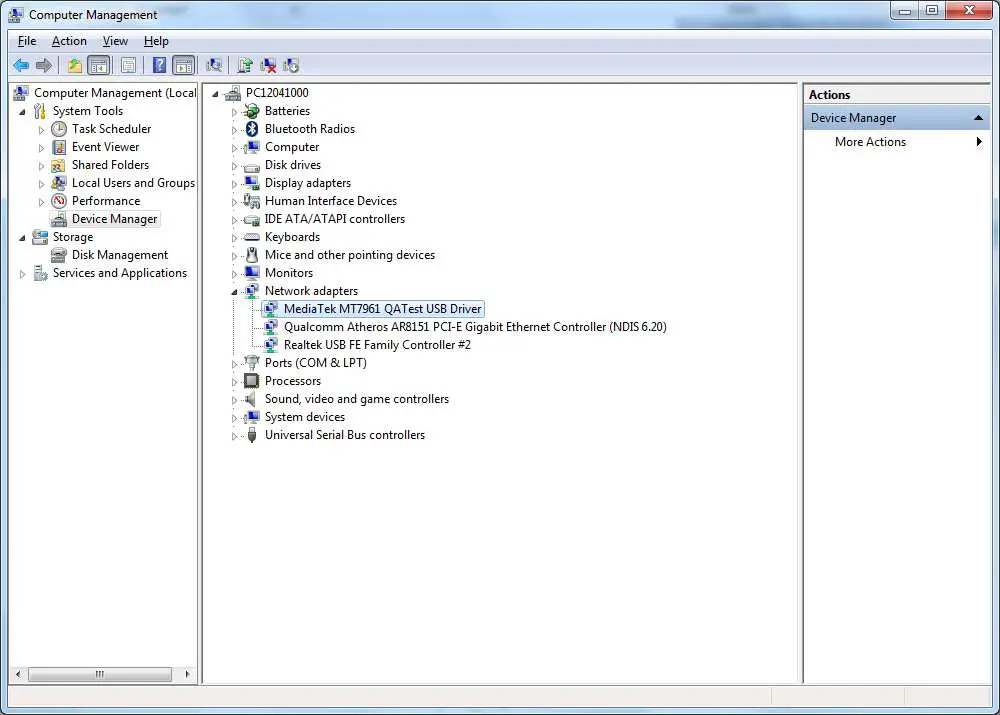Expand the Sound, video and game controllers node
Viewport: 1000px width, 715px height.
232,399
